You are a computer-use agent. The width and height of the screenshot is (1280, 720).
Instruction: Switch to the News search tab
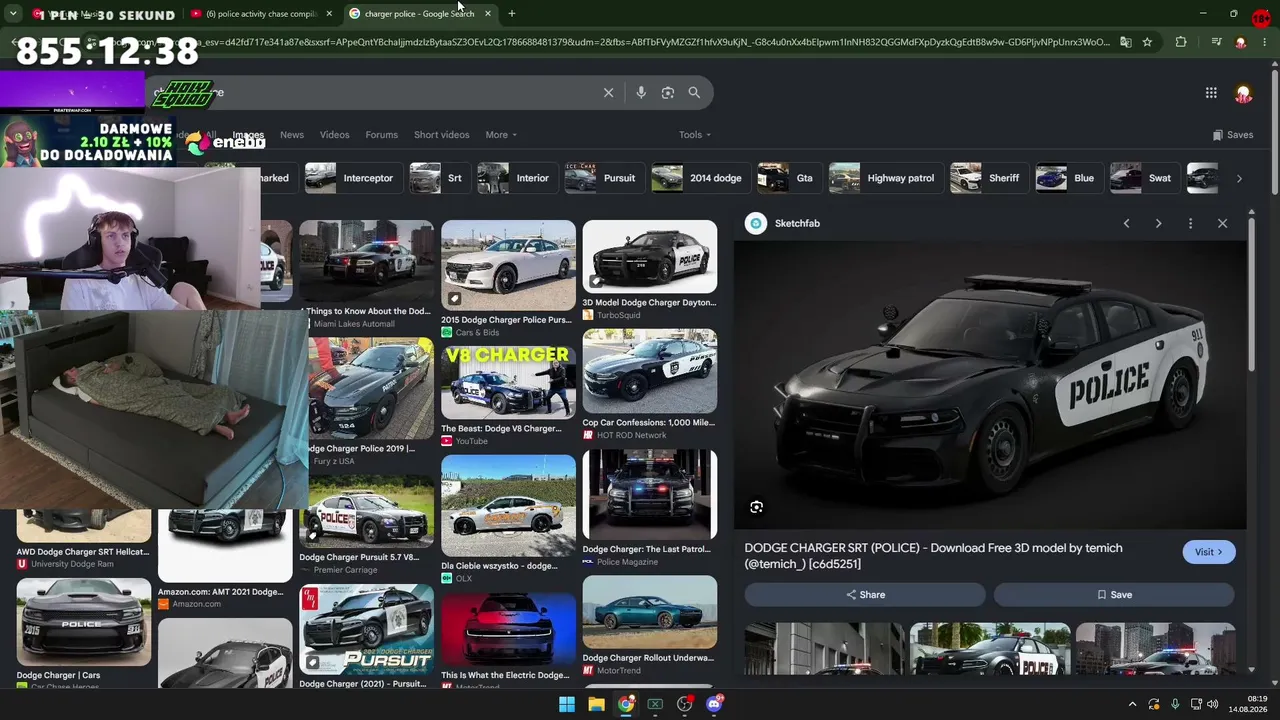292,135
